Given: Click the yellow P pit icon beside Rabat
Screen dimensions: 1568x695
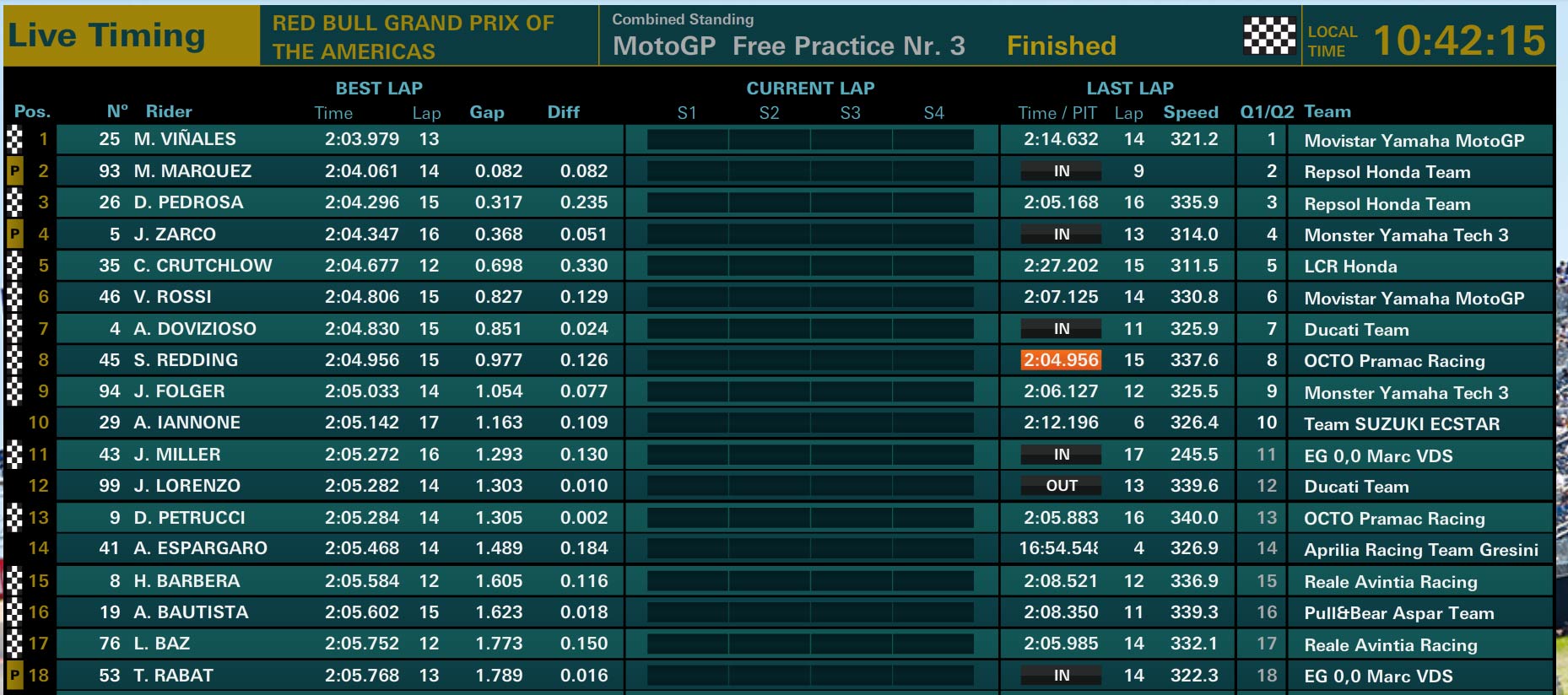Looking at the screenshot, I should click(14, 676).
